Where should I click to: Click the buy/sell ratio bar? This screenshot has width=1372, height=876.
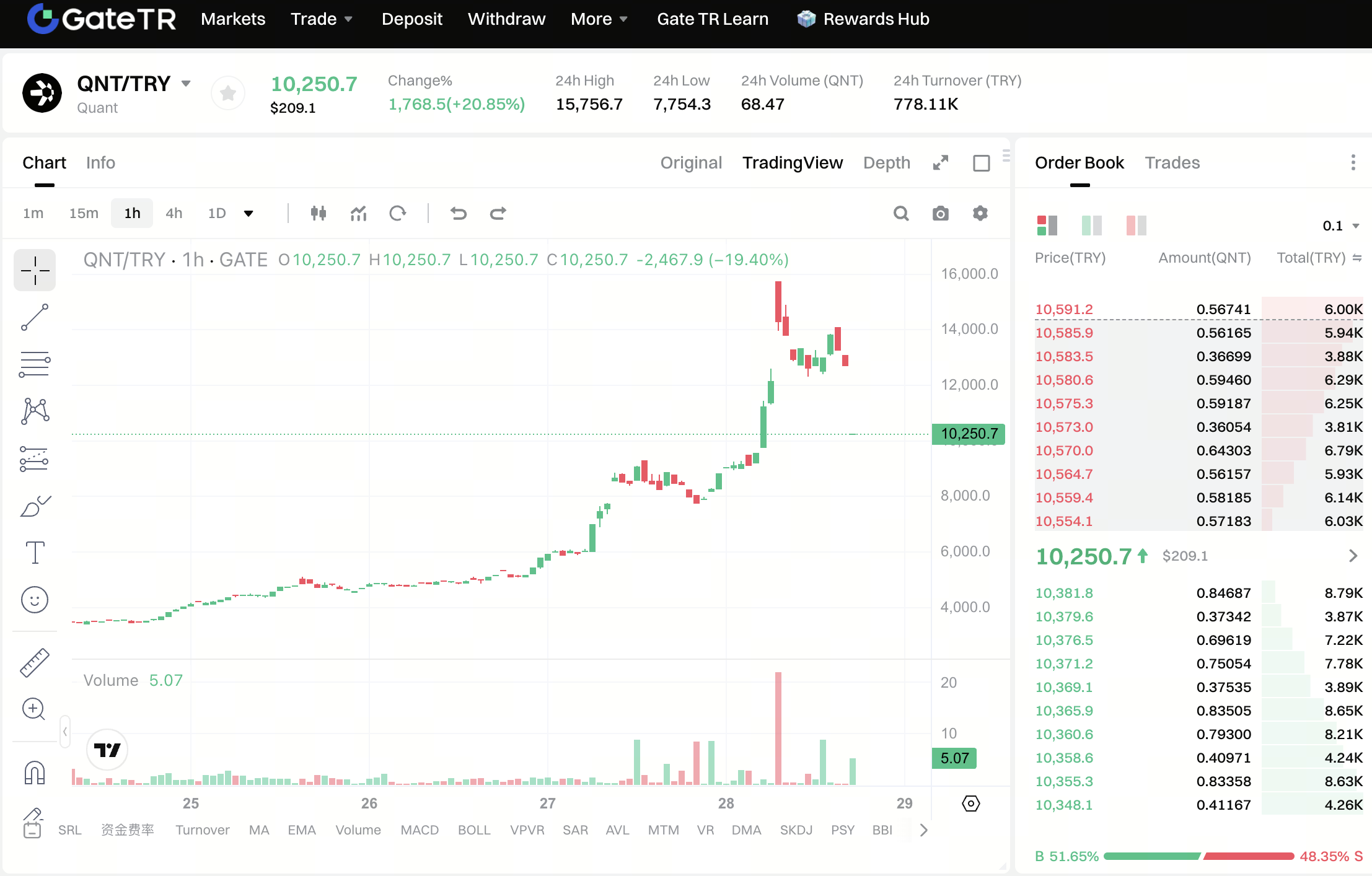point(1199,856)
